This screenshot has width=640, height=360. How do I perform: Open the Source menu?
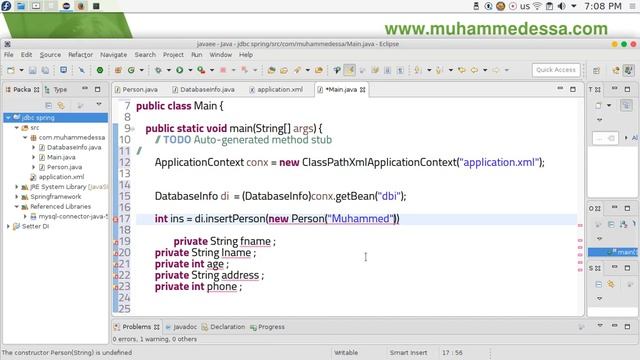(x=50, y=55)
